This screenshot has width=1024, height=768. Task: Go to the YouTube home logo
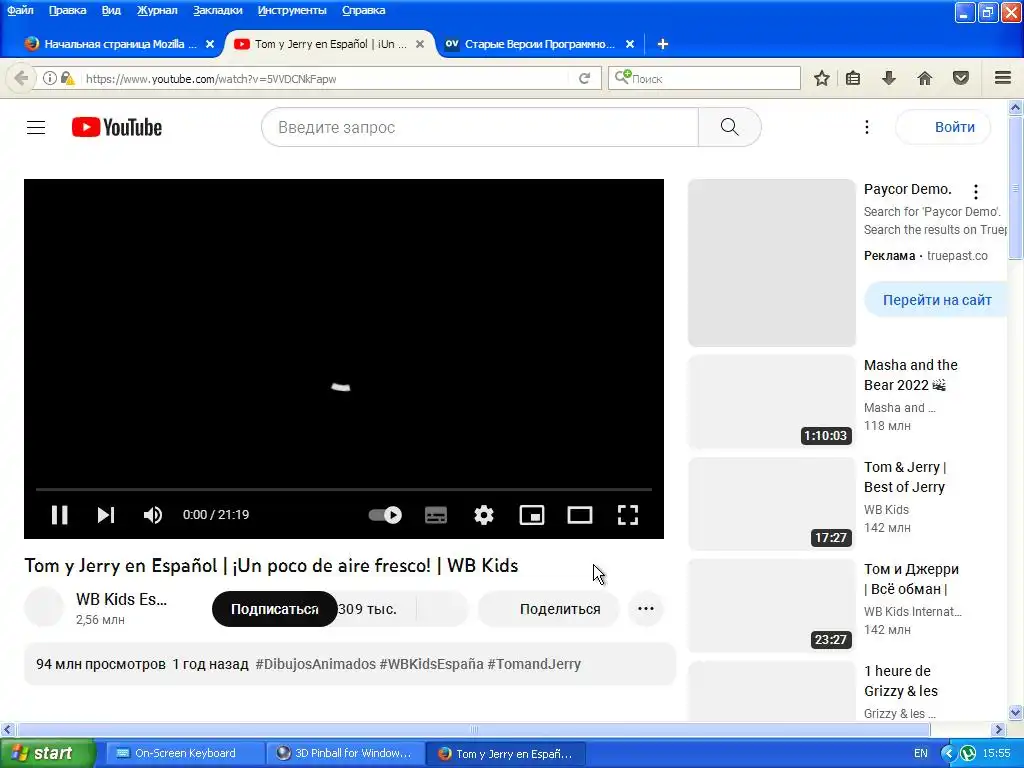[x=117, y=127]
